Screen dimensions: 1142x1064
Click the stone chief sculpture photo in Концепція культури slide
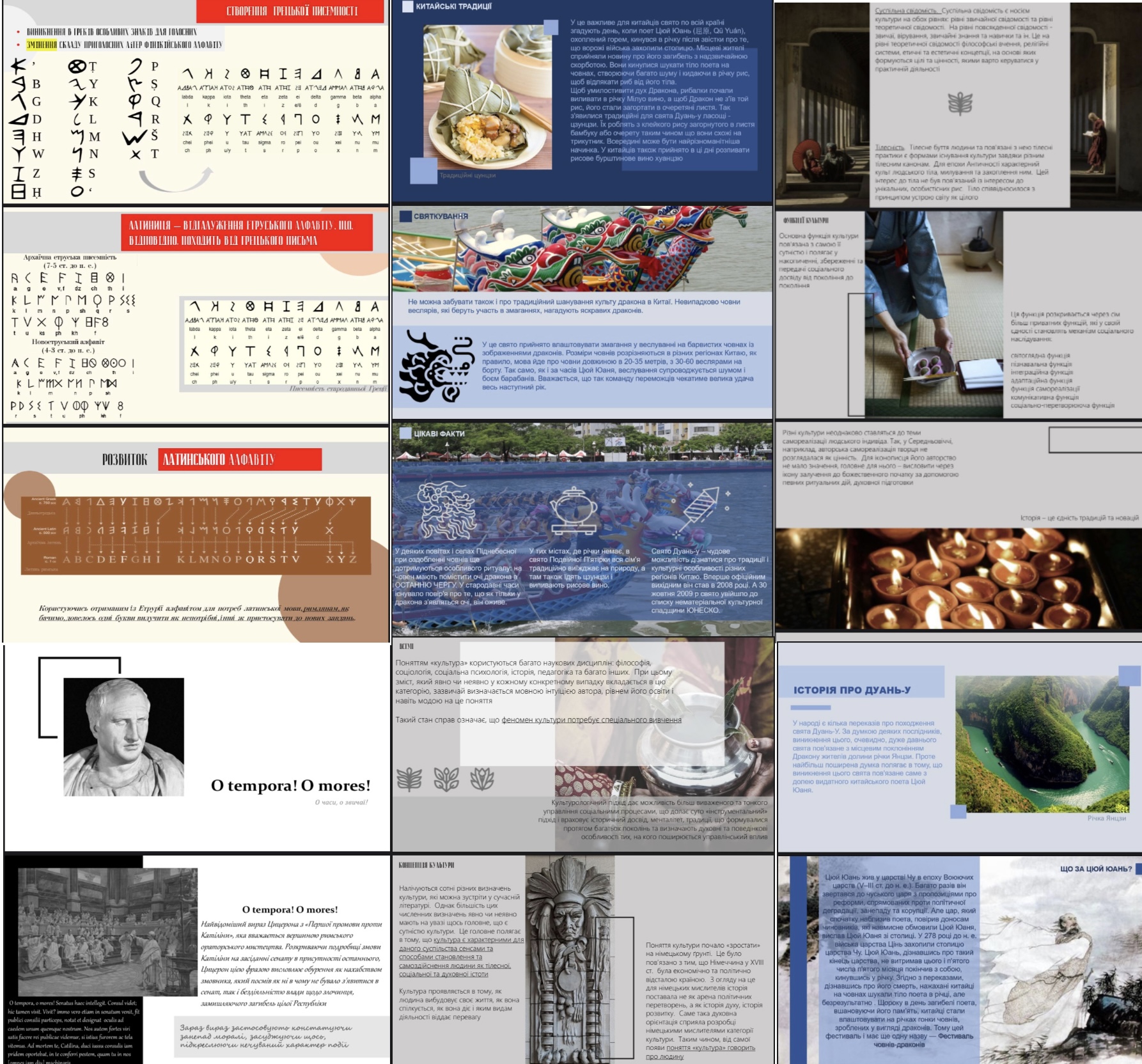click(x=570, y=959)
